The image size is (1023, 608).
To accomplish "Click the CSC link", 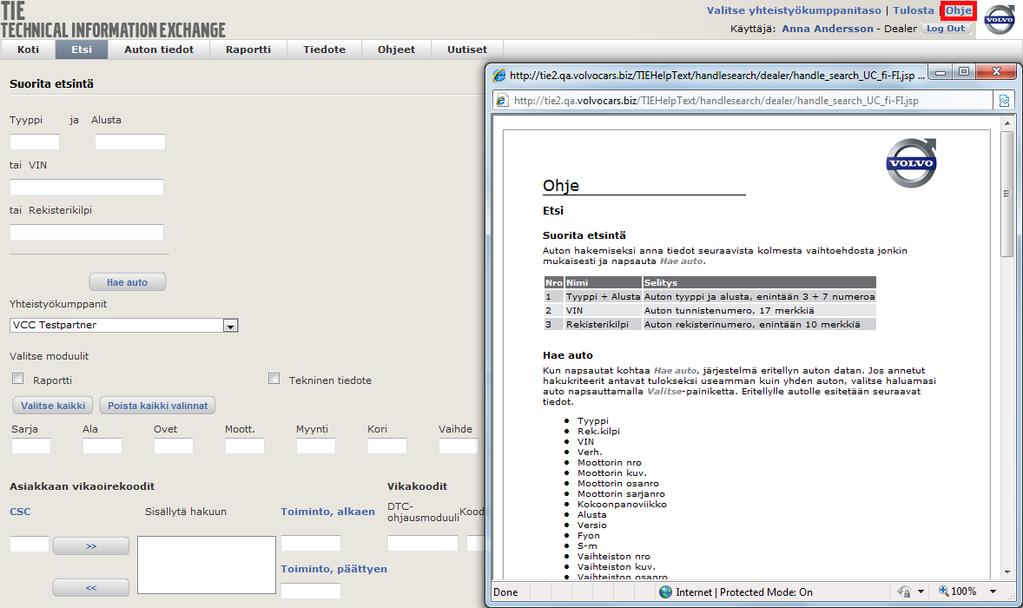I will point(20,511).
